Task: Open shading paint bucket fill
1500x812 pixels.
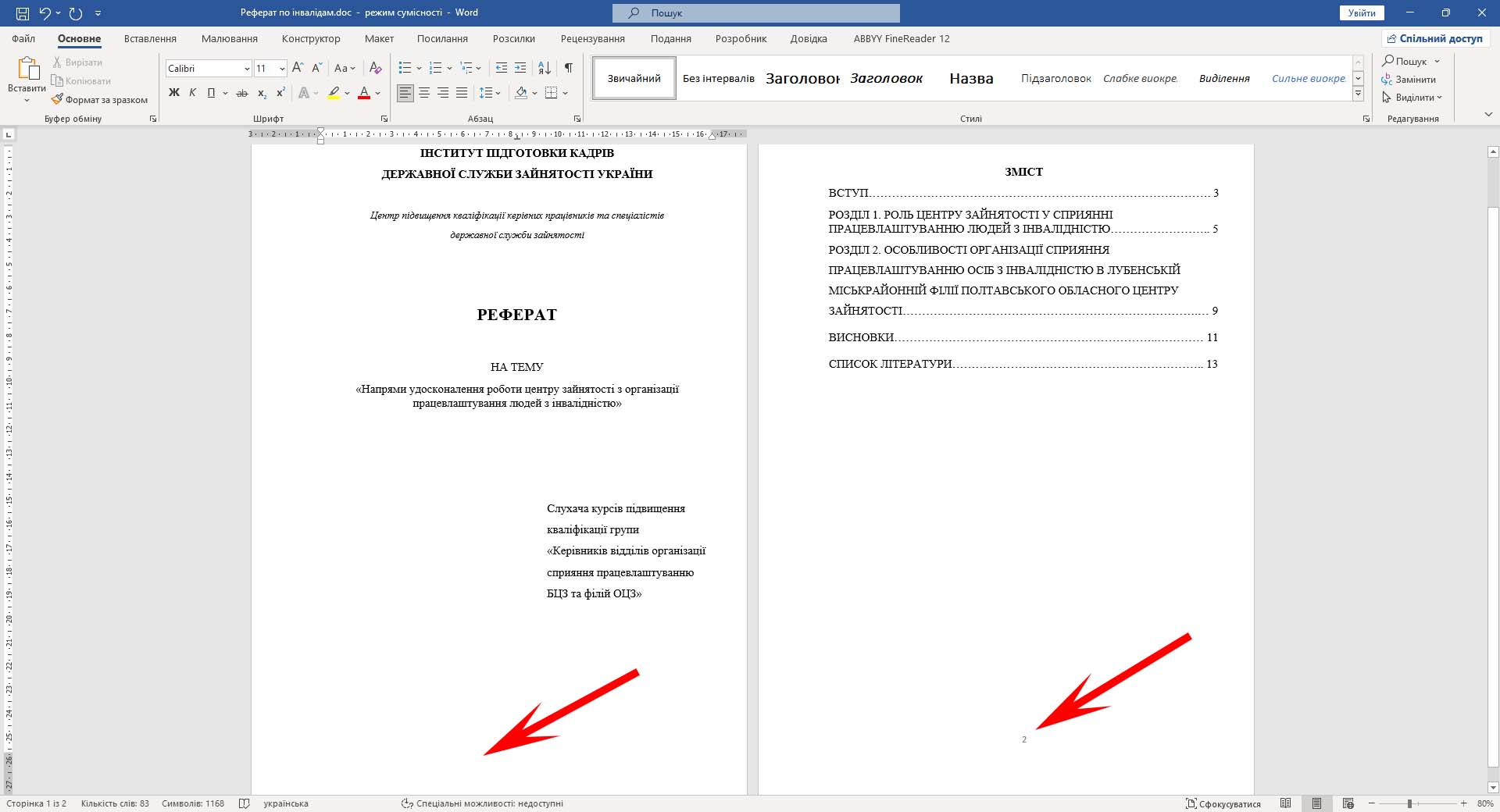Action: pyautogui.click(x=521, y=93)
